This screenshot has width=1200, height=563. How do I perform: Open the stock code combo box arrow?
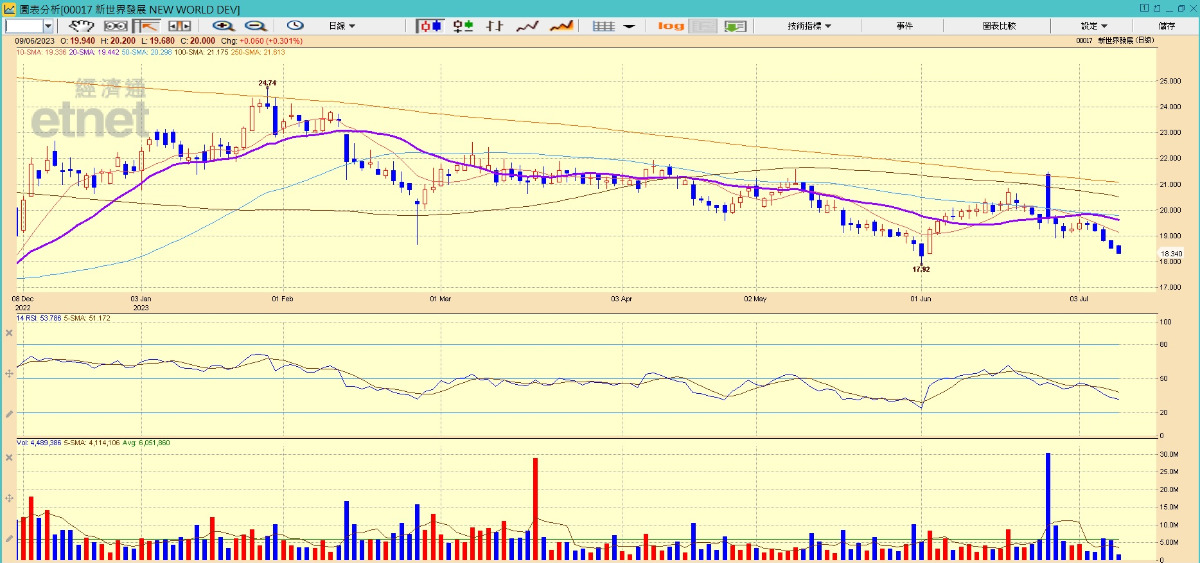[x=48, y=25]
